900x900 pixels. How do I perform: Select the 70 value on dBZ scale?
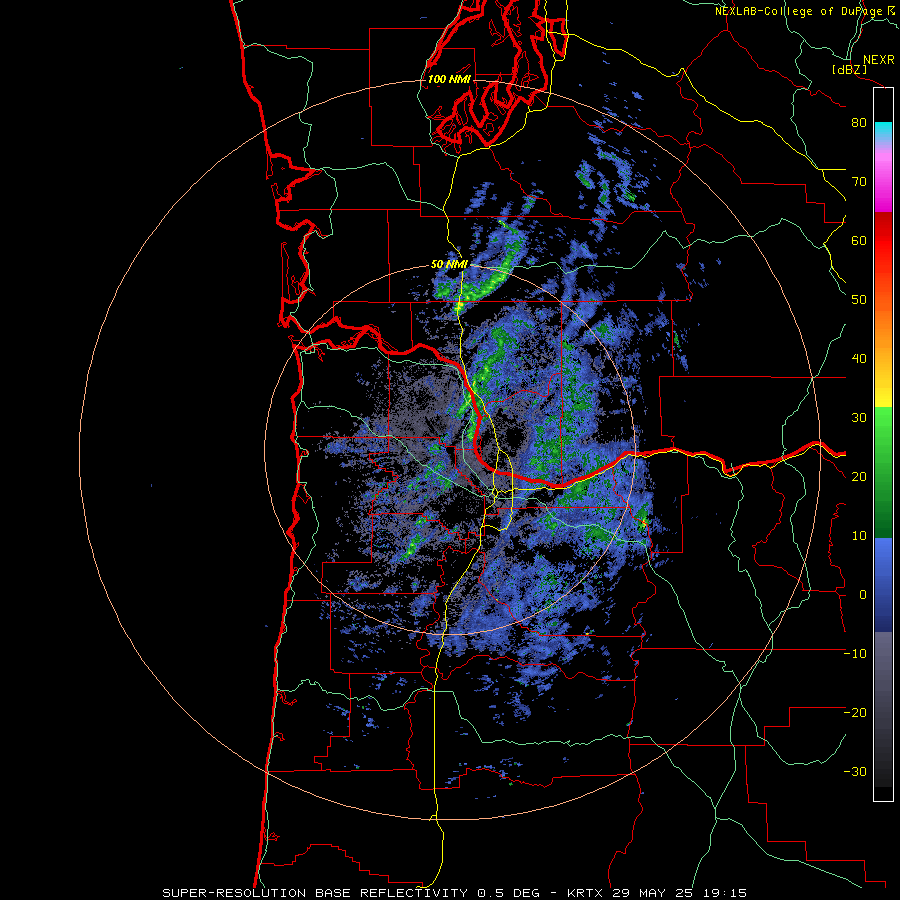[x=859, y=182]
